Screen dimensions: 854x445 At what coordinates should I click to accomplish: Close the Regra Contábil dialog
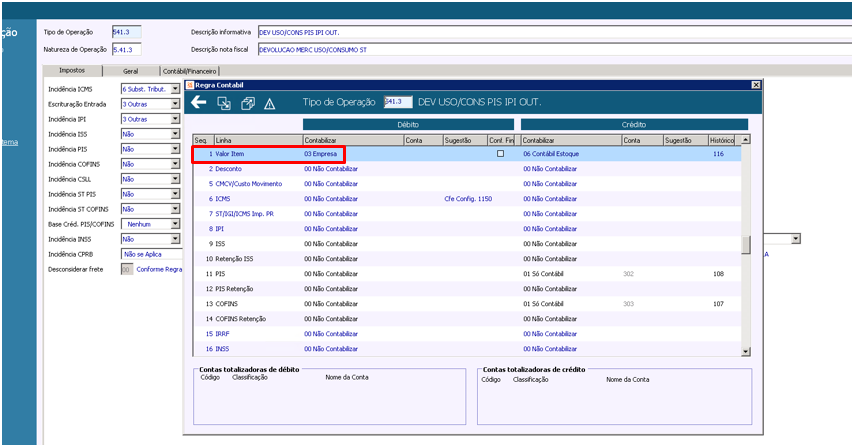coord(756,85)
